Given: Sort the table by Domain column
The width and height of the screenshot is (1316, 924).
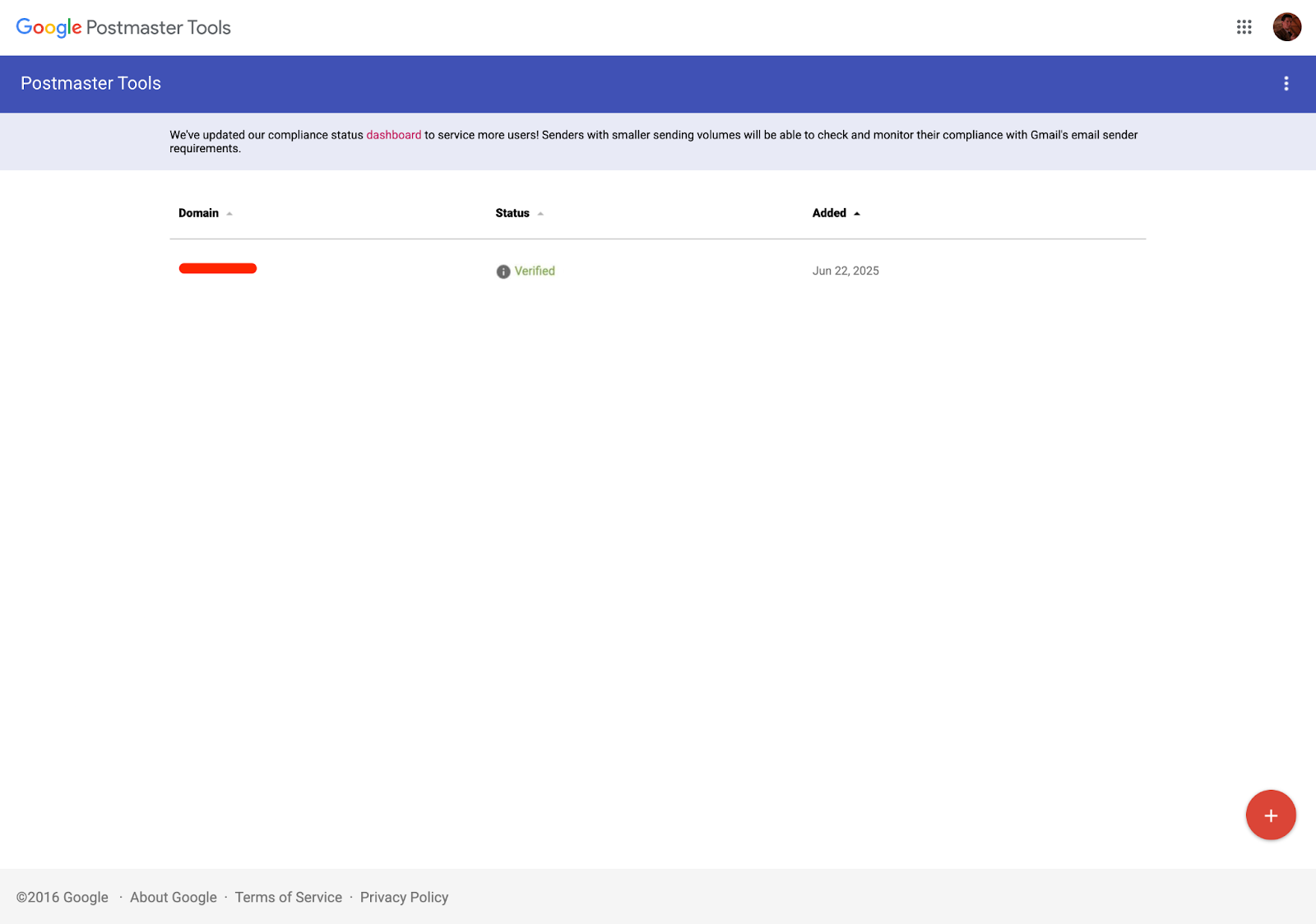Looking at the screenshot, I should pos(205,213).
